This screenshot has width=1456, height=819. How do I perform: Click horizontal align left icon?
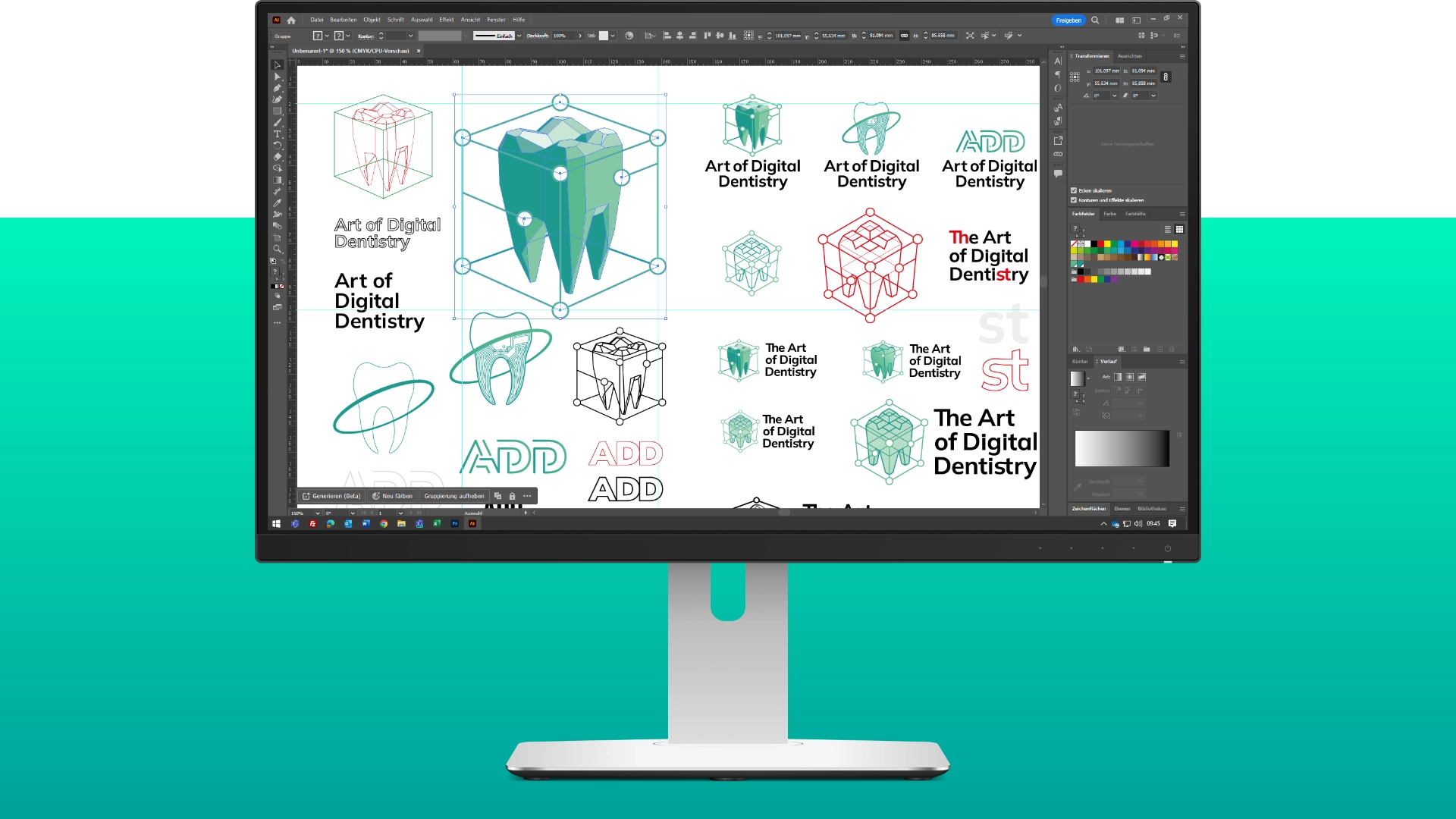point(667,36)
